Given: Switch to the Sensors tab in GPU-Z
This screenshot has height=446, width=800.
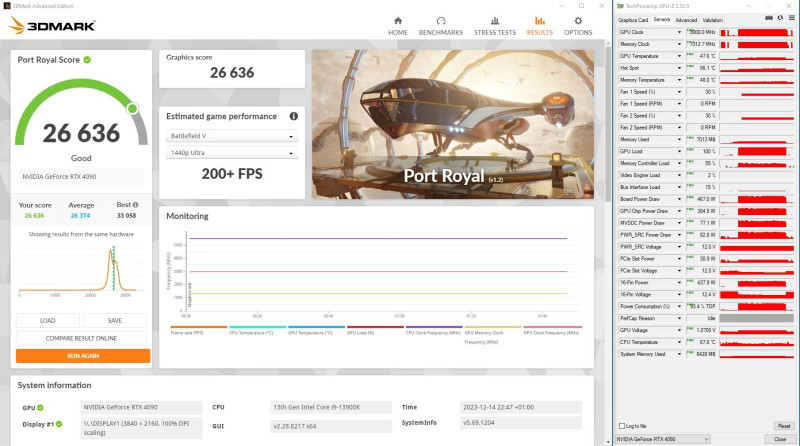Looking at the screenshot, I should (662, 19).
